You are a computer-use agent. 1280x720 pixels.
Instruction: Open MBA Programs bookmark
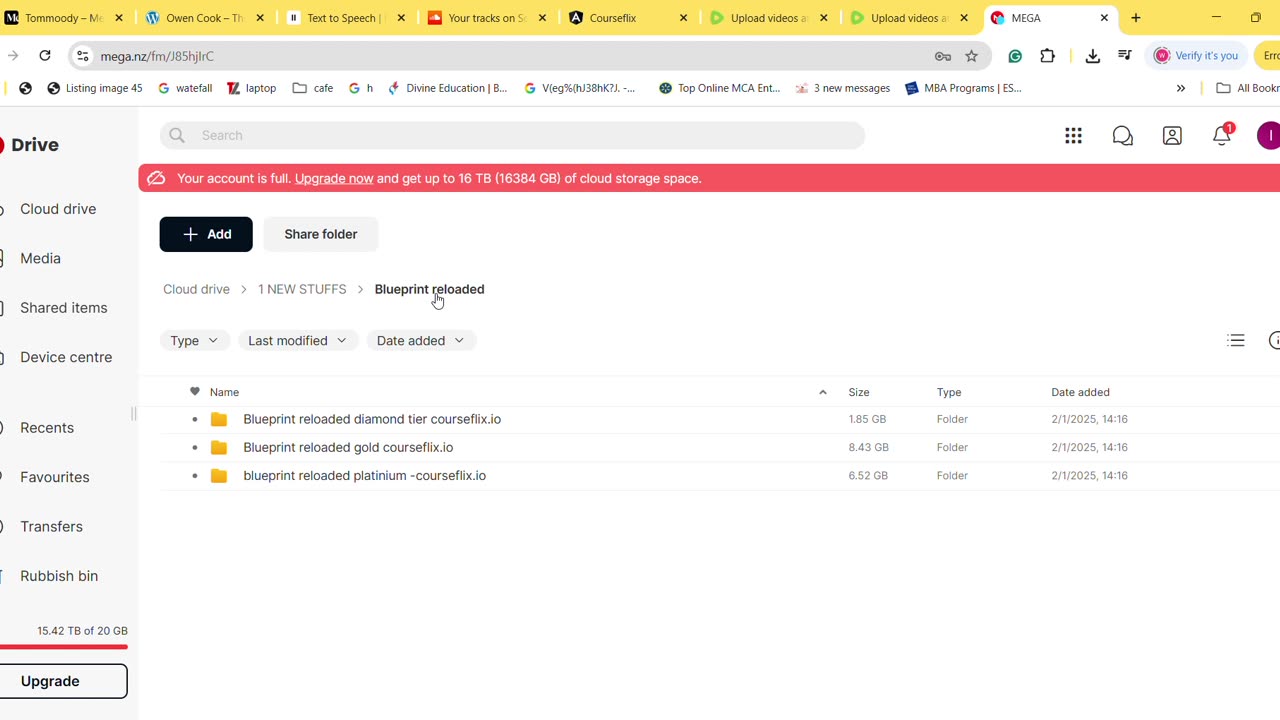964,88
